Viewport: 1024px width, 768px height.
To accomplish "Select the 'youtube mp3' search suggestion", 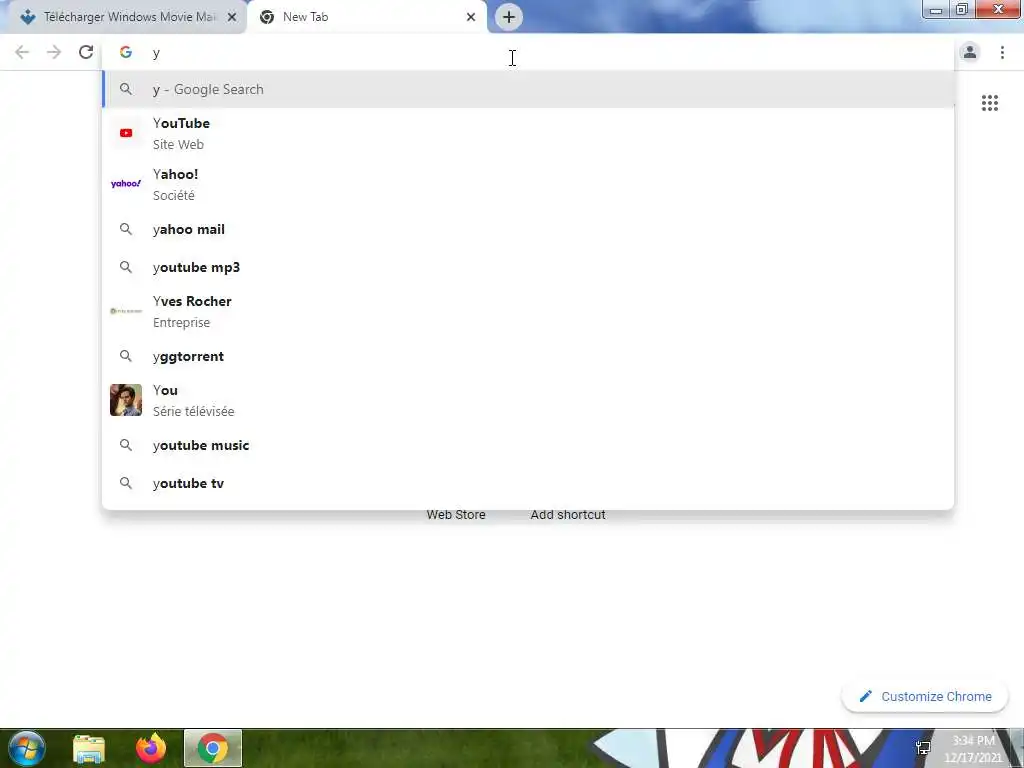I will tap(528, 267).
